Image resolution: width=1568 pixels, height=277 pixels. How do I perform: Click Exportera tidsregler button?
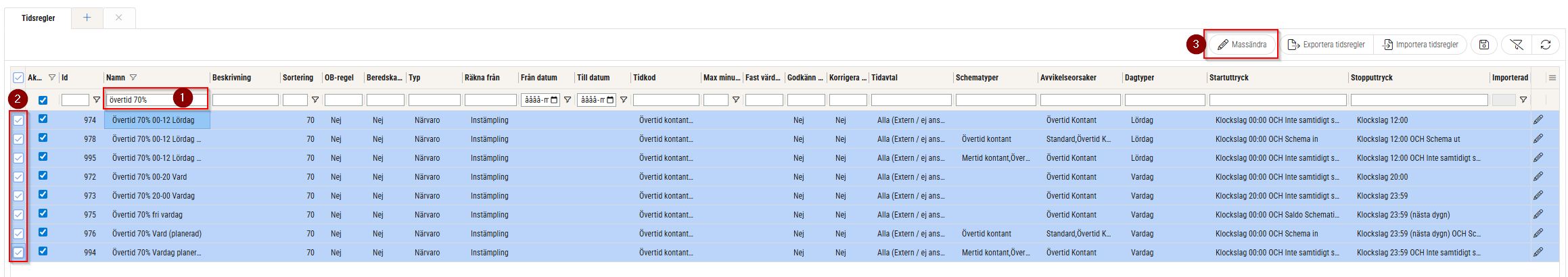1325,45
